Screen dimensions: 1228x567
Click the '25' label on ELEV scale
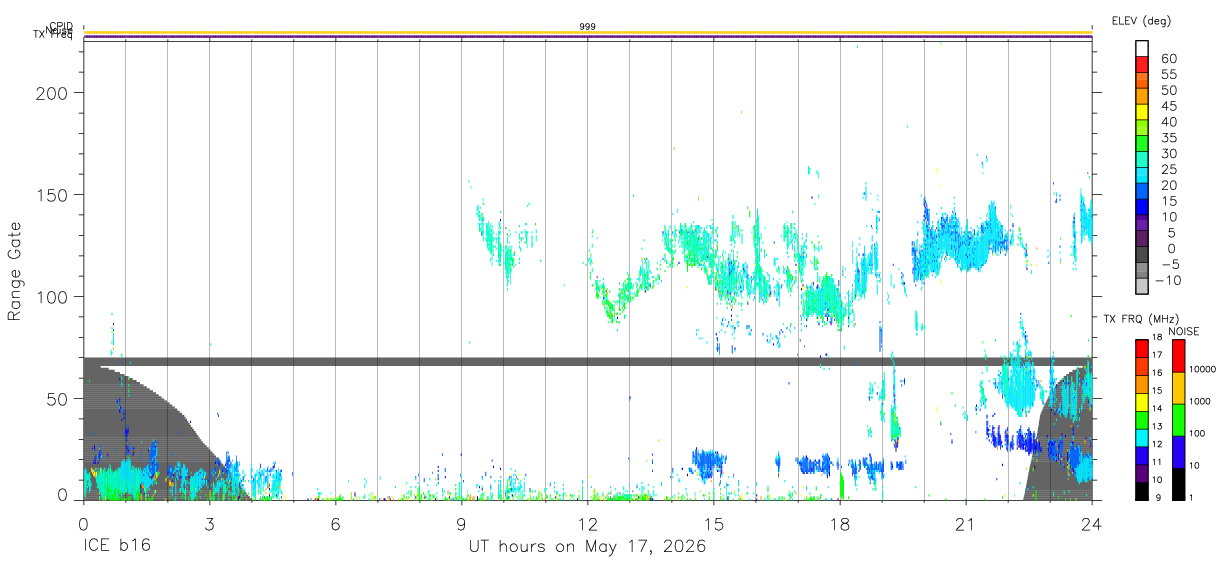(x=1169, y=169)
